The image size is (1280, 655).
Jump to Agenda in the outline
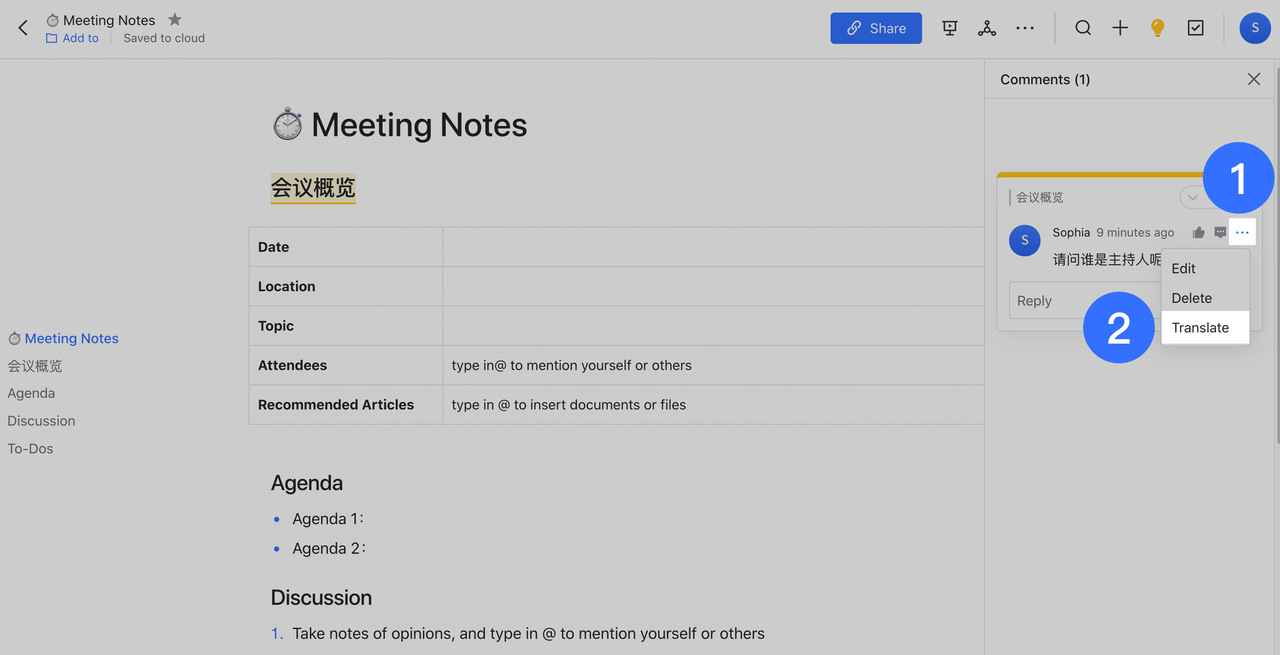tap(31, 393)
